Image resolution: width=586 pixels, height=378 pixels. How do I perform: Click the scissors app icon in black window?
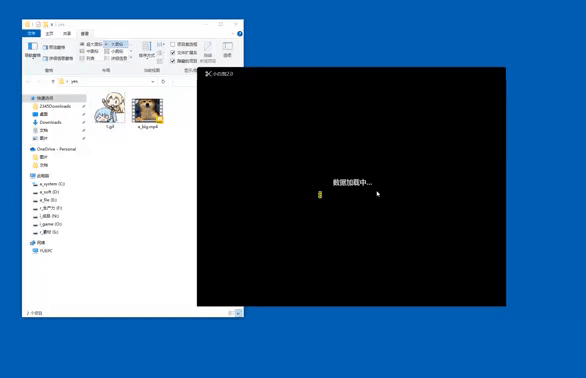pos(208,74)
